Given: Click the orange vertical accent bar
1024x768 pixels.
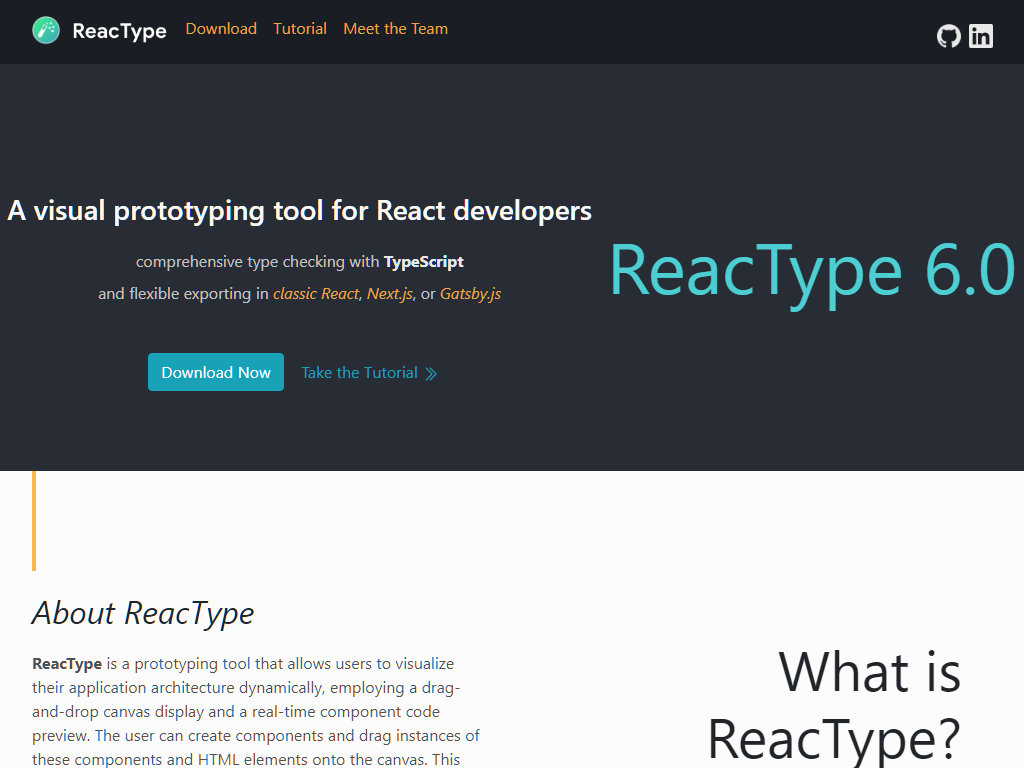Looking at the screenshot, I should 34,521.
